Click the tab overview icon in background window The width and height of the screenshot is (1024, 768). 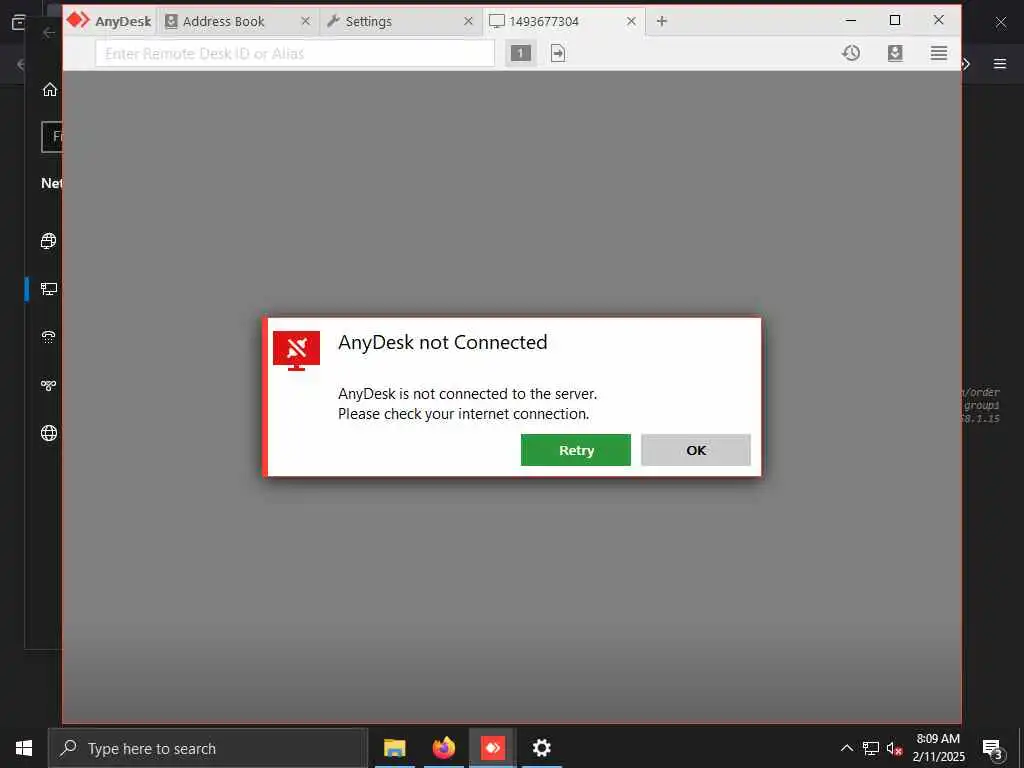pos(18,22)
